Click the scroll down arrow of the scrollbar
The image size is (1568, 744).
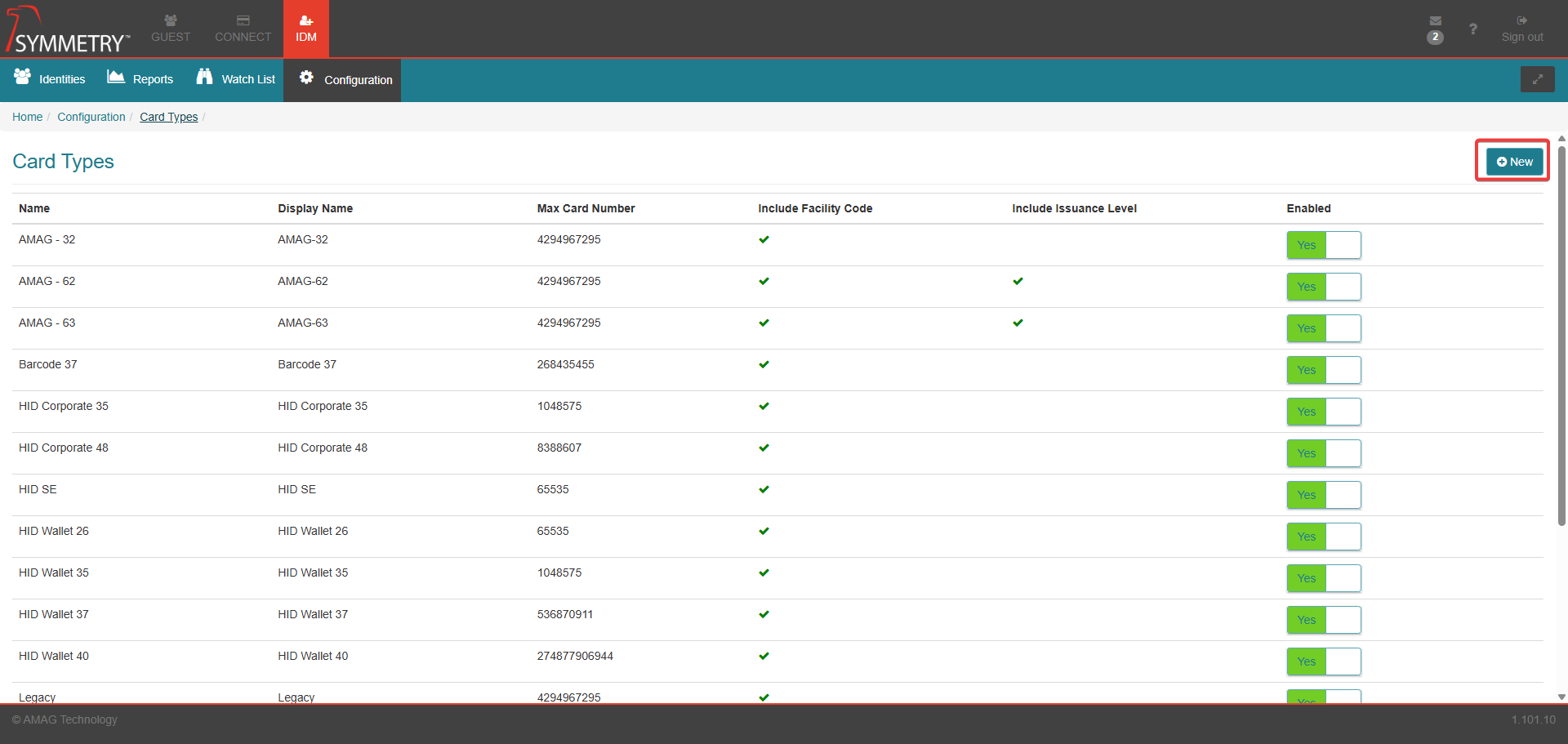pyautogui.click(x=1561, y=697)
